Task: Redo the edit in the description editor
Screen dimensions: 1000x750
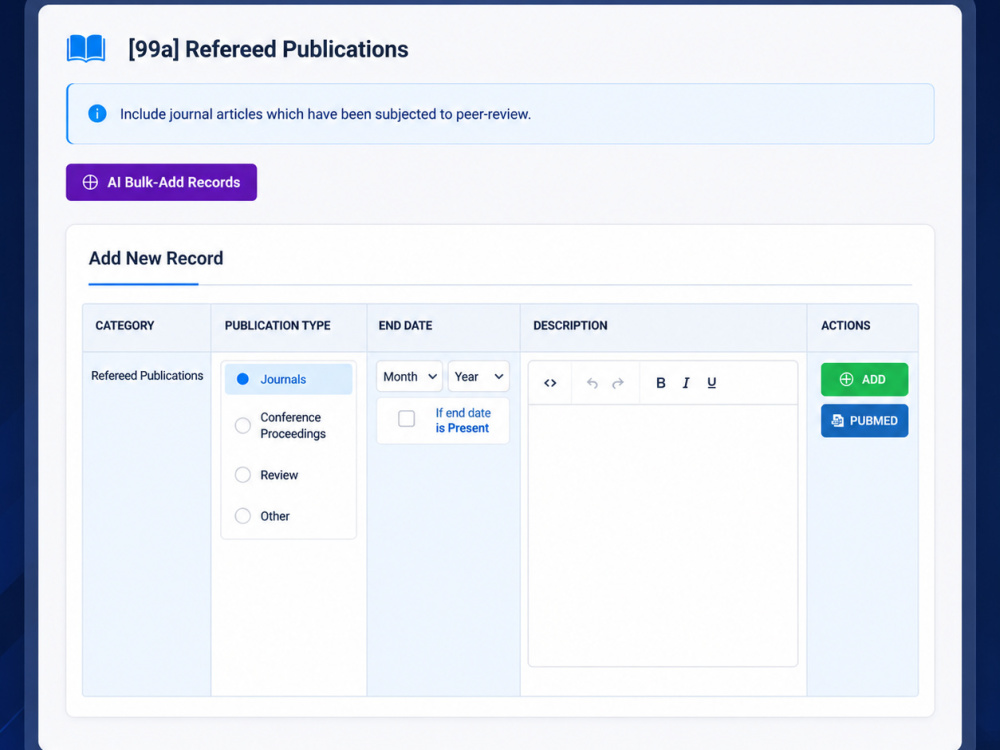Action: coord(618,383)
